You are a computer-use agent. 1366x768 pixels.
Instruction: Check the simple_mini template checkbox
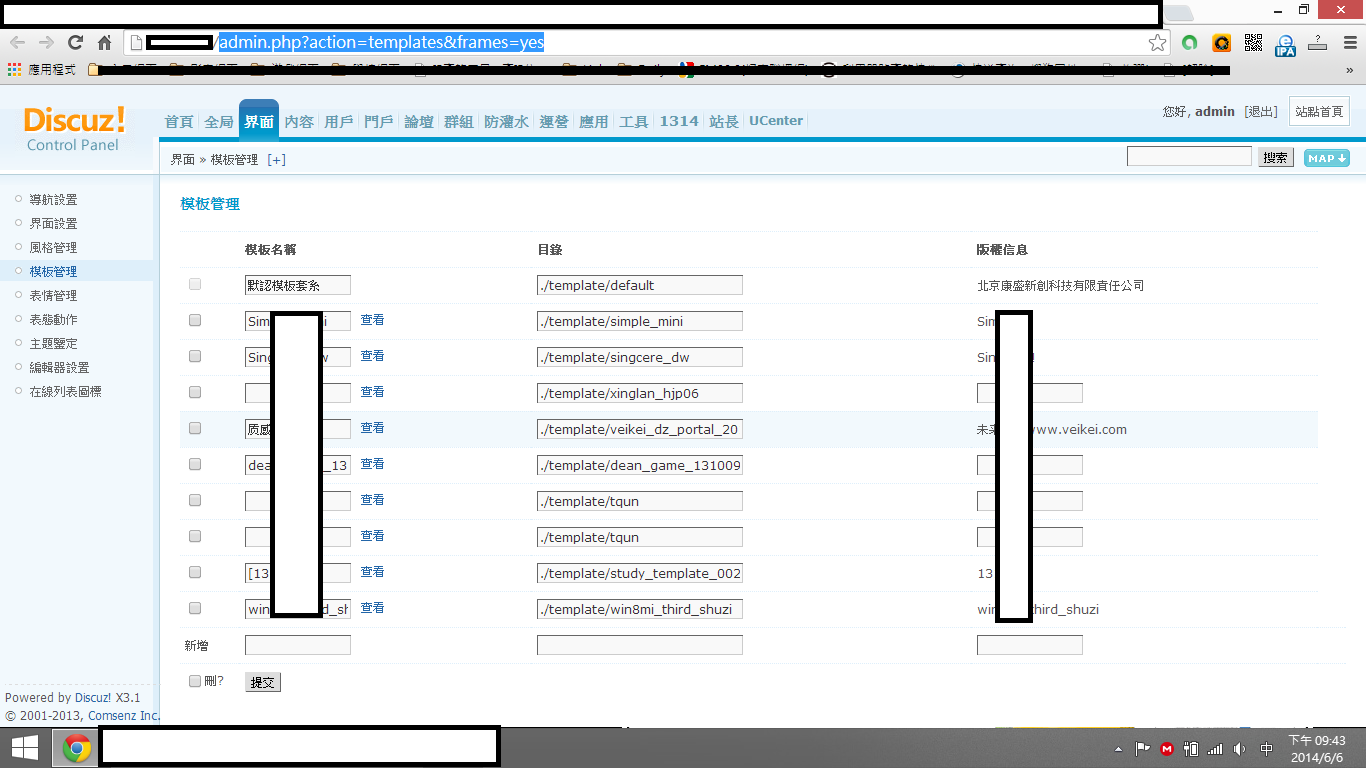coord(195,320)
